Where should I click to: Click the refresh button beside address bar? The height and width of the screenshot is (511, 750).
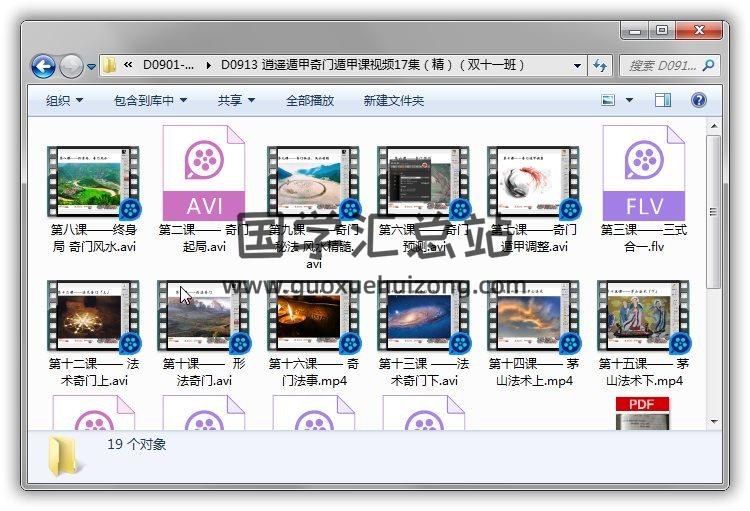[x=600, y=66]
